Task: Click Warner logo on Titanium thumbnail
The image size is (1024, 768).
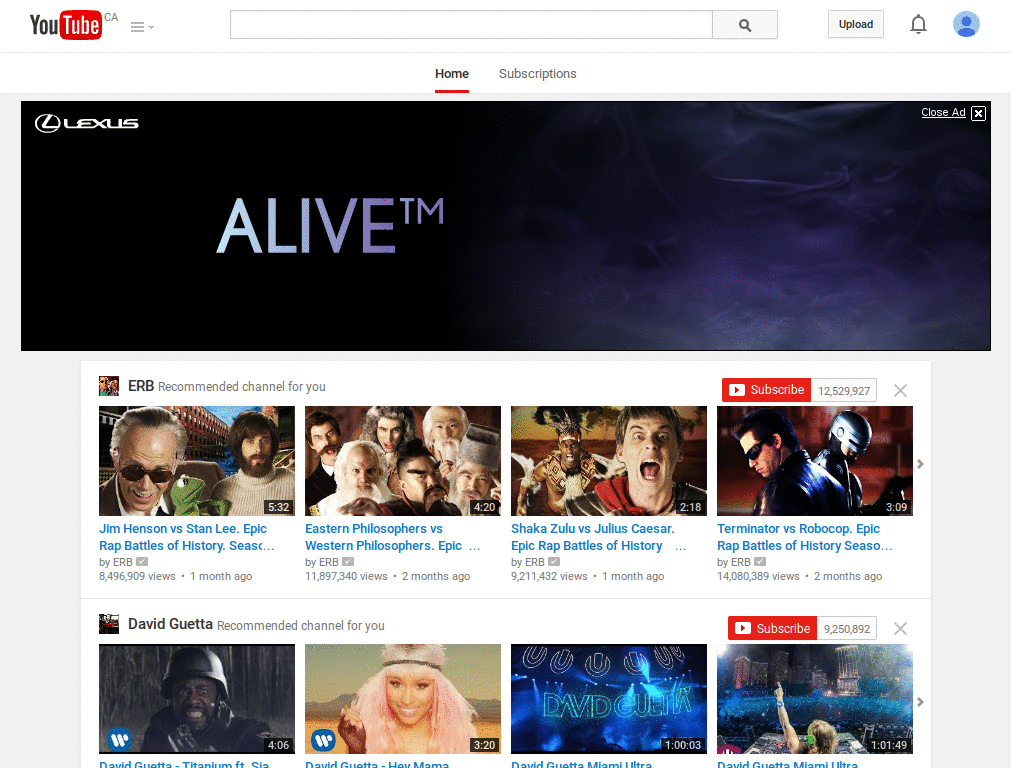Action: point(119,739)
